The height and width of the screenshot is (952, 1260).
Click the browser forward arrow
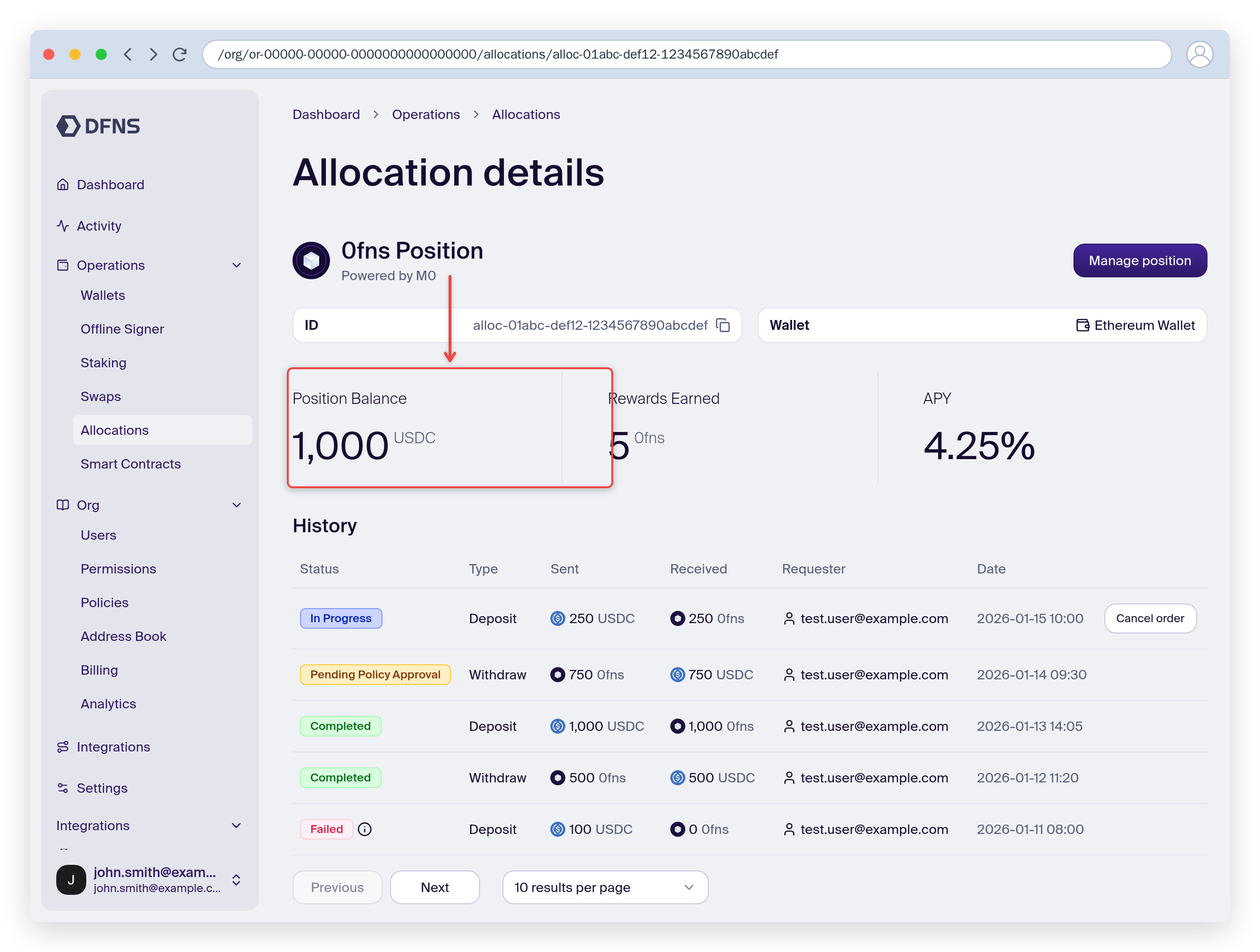click(x=153, y=54)
